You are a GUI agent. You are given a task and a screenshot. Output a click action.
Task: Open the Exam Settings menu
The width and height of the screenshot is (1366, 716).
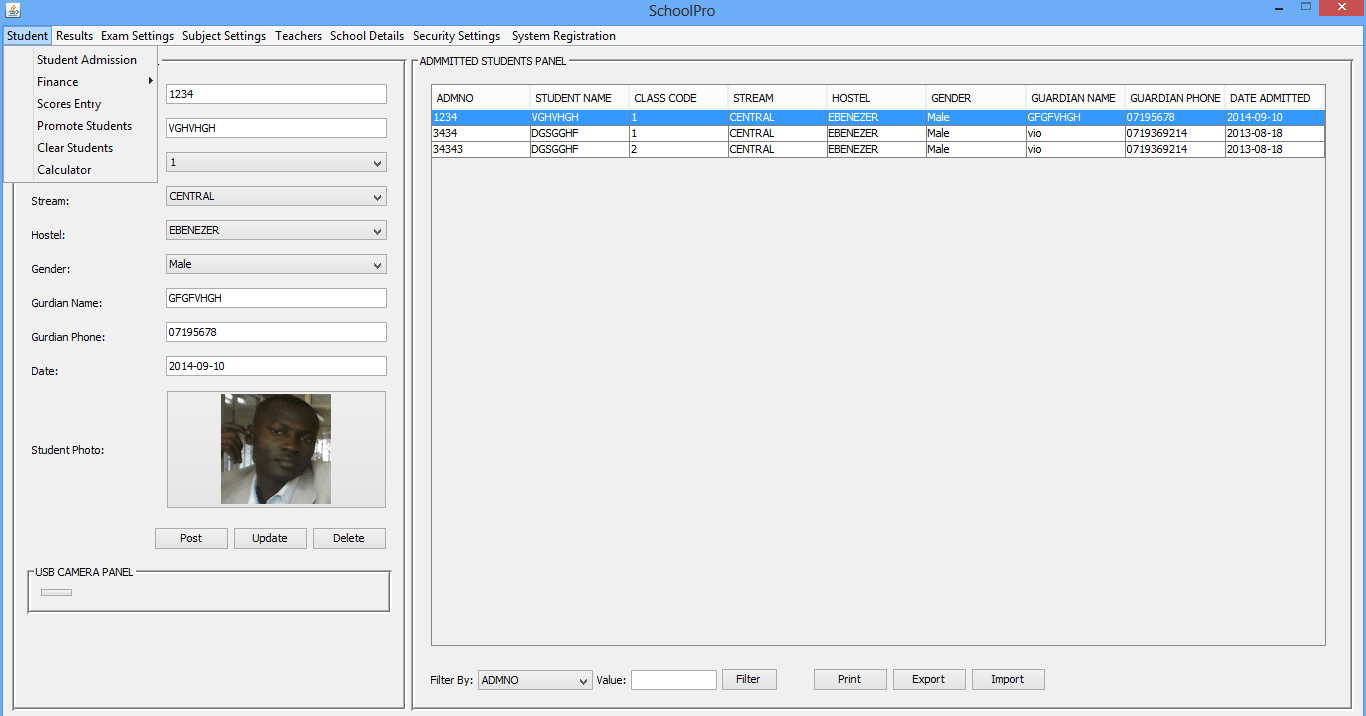click(x=137, y=36)
